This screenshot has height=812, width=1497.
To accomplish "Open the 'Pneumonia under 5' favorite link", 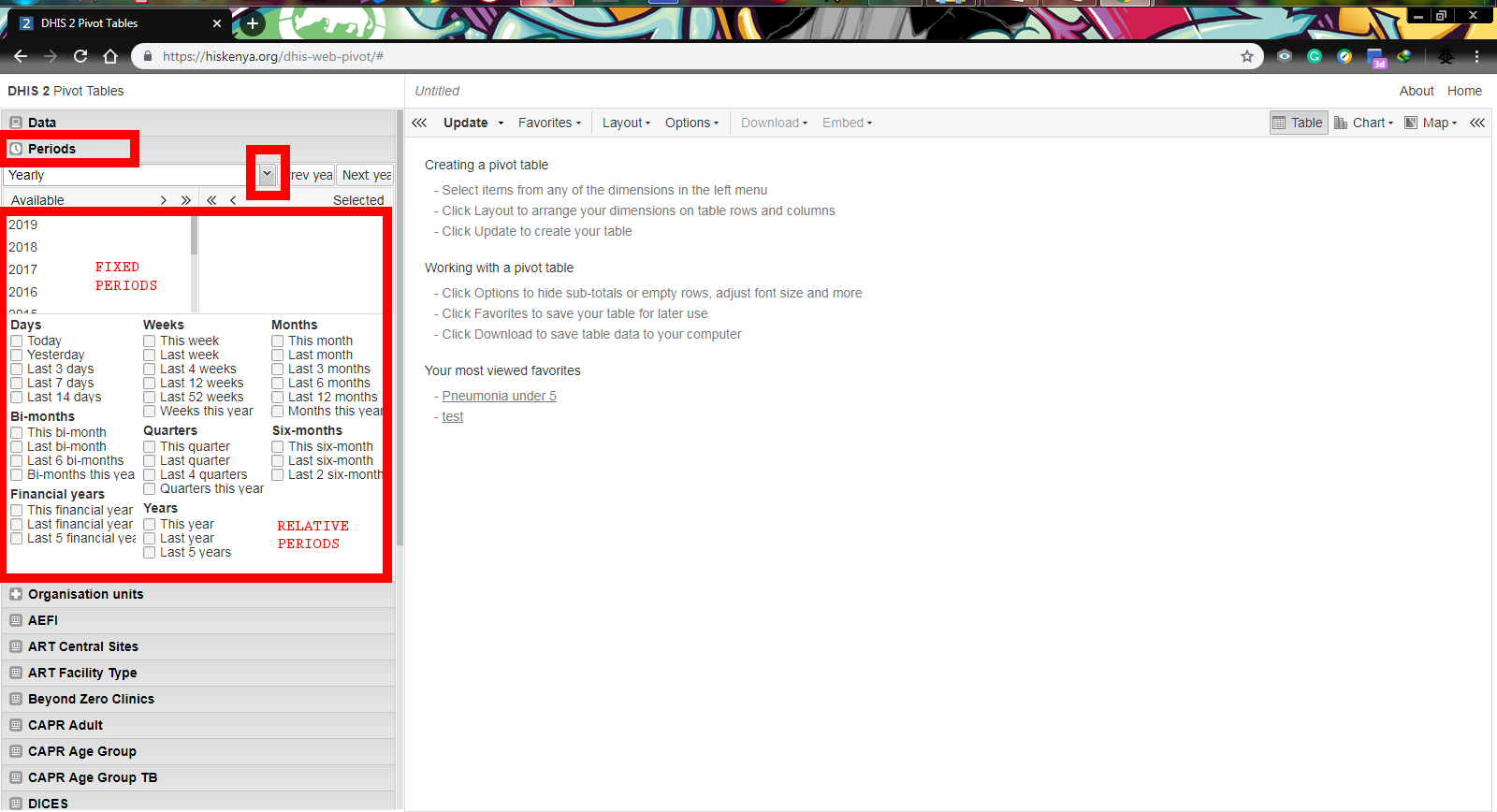I will tap(499, 396).
